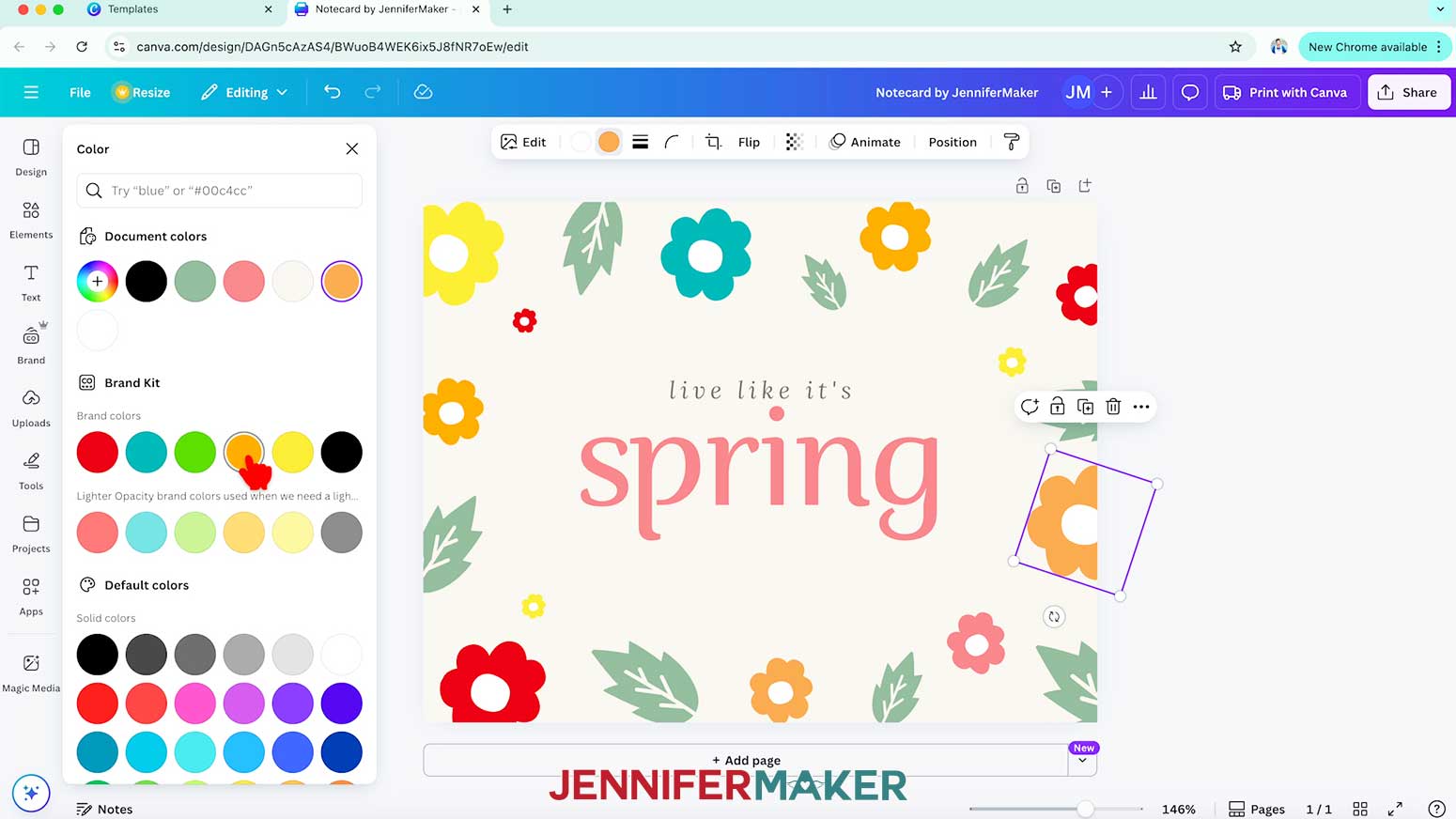Click the add collaborator plus button
The height and width of the screenshot is (819, 1456).
tap(1107, 92)
